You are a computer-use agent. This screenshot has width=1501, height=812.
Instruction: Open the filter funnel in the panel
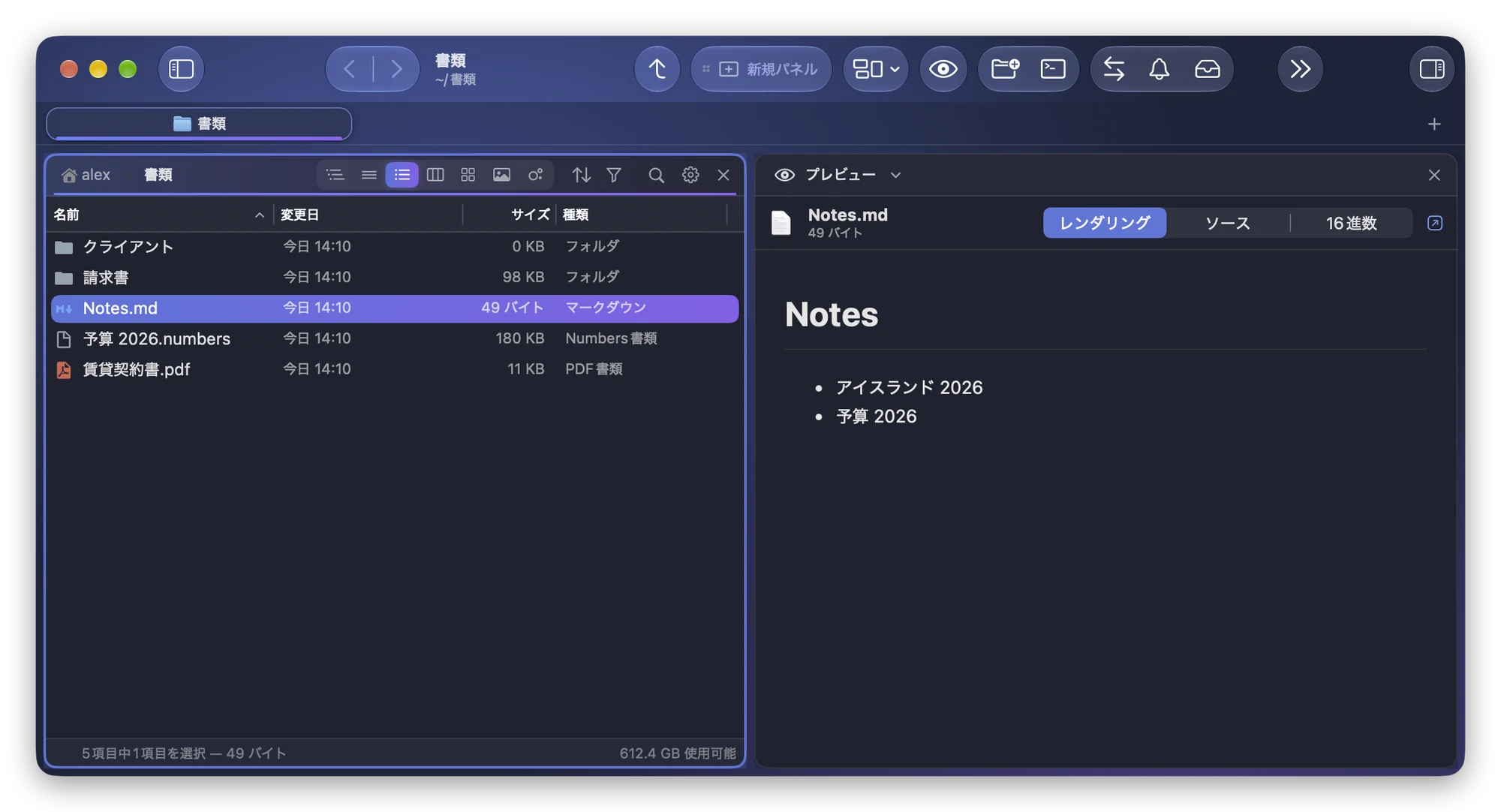[614, 175]
